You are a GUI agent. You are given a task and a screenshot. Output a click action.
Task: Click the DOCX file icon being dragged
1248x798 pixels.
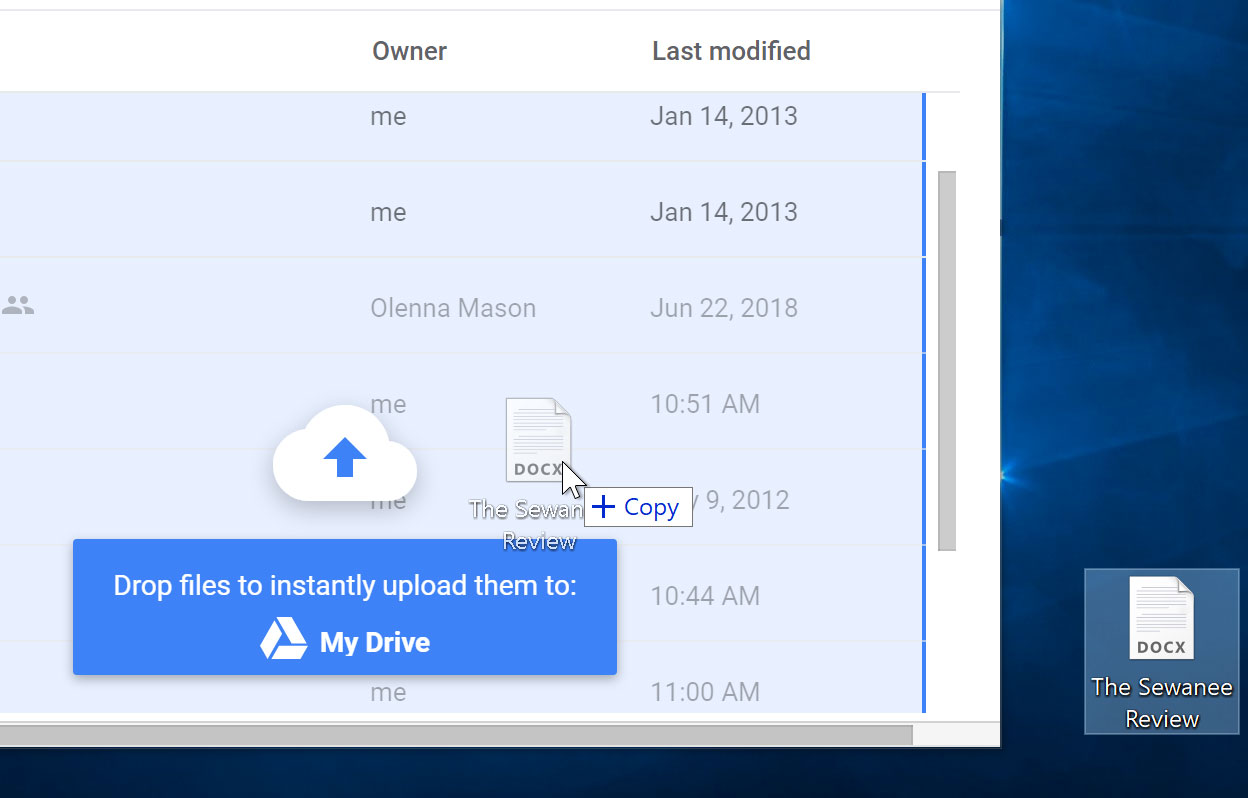click(538, 437)
